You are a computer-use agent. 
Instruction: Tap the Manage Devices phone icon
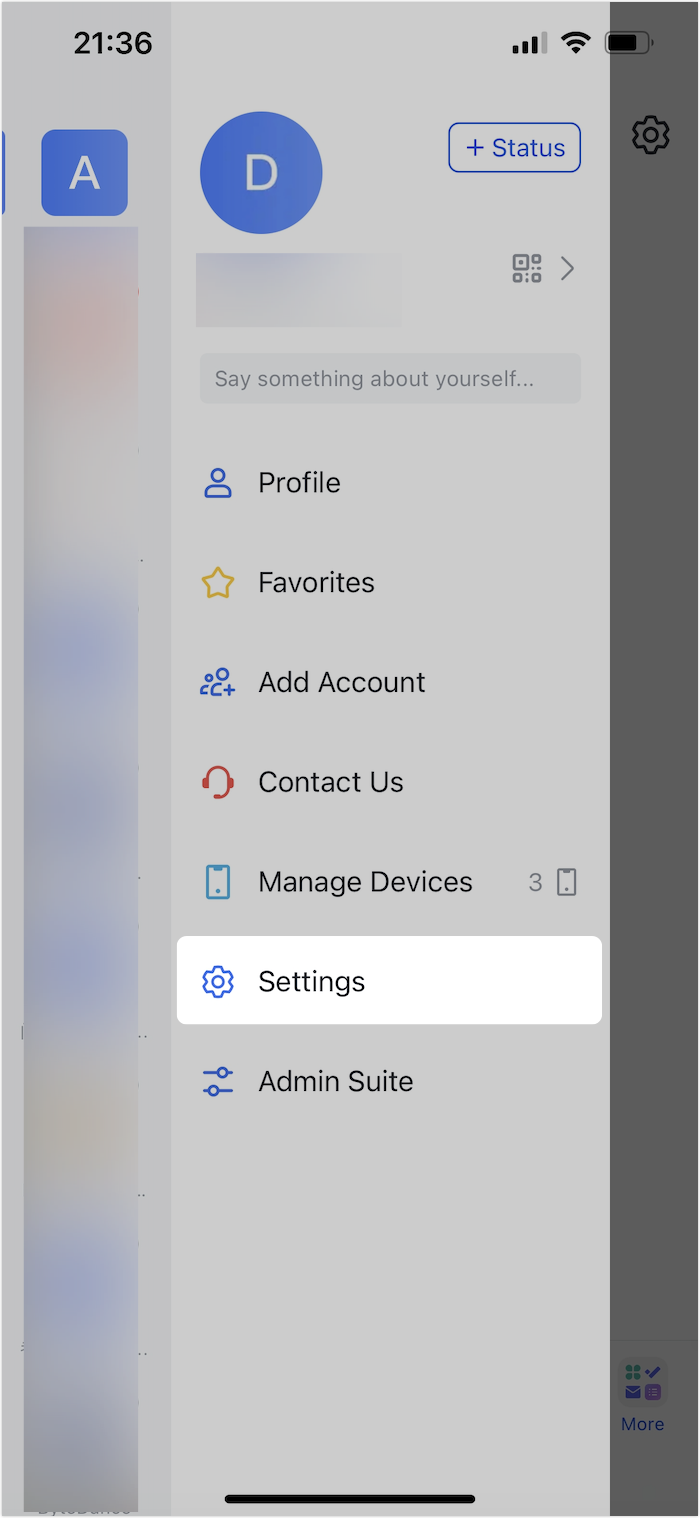tap(218, 882)
